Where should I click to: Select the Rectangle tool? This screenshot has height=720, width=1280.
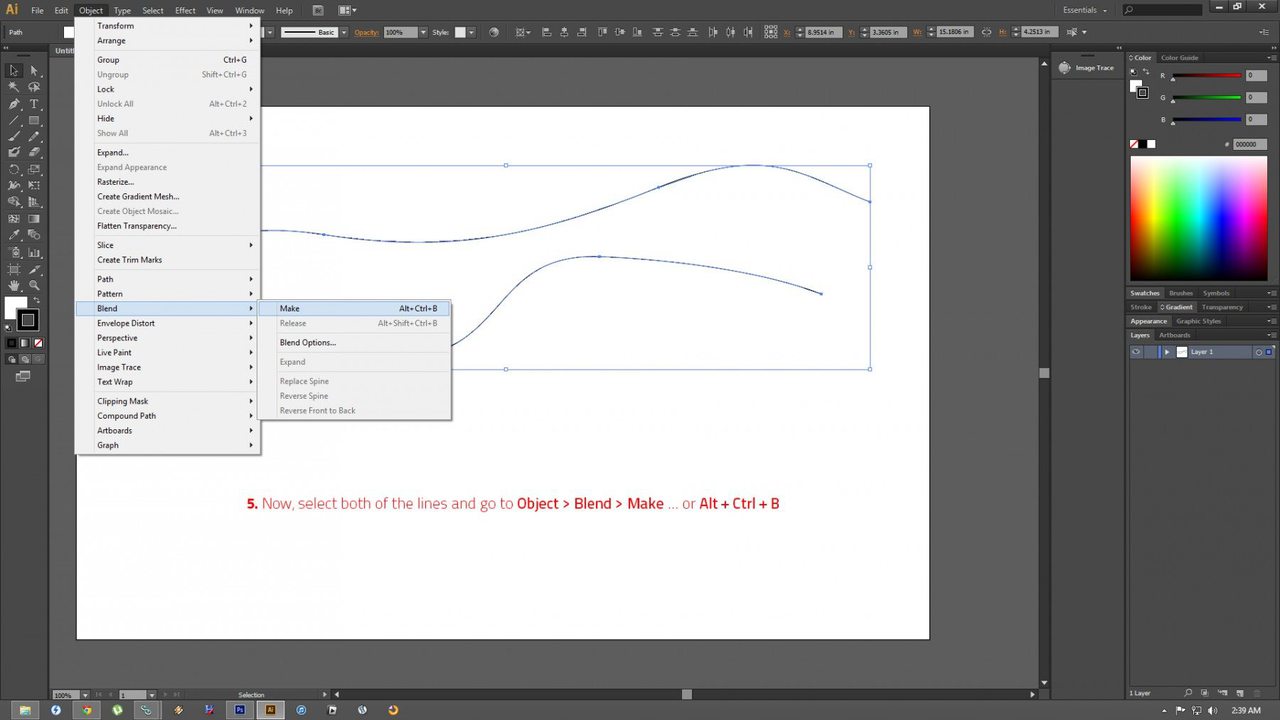pos(34,120)
